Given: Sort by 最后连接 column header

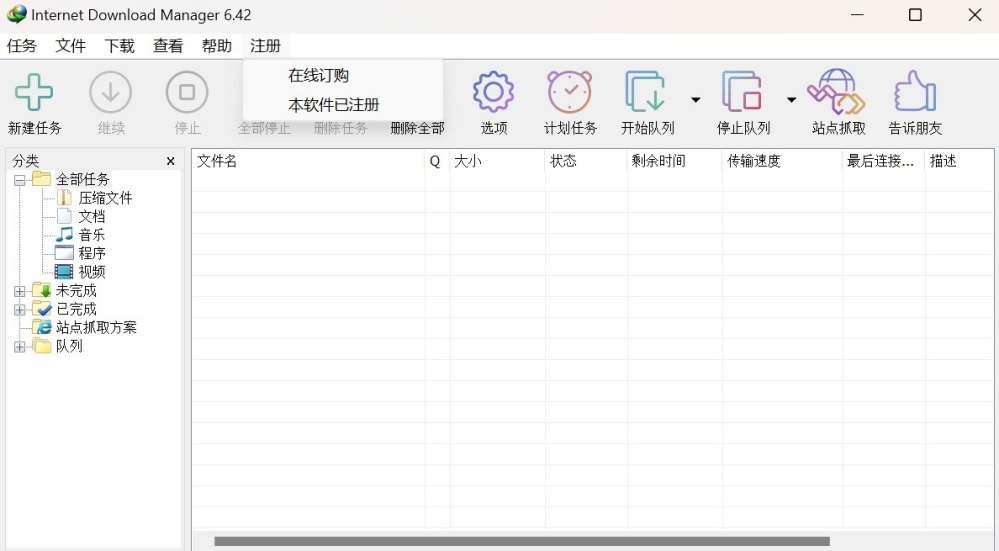Looking at the screenshot, I should [884, 161].
